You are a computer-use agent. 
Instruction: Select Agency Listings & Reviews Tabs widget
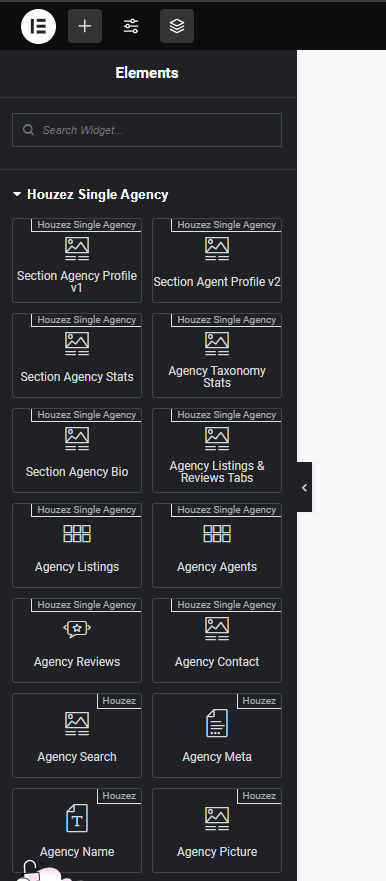[x=217, y=451]
